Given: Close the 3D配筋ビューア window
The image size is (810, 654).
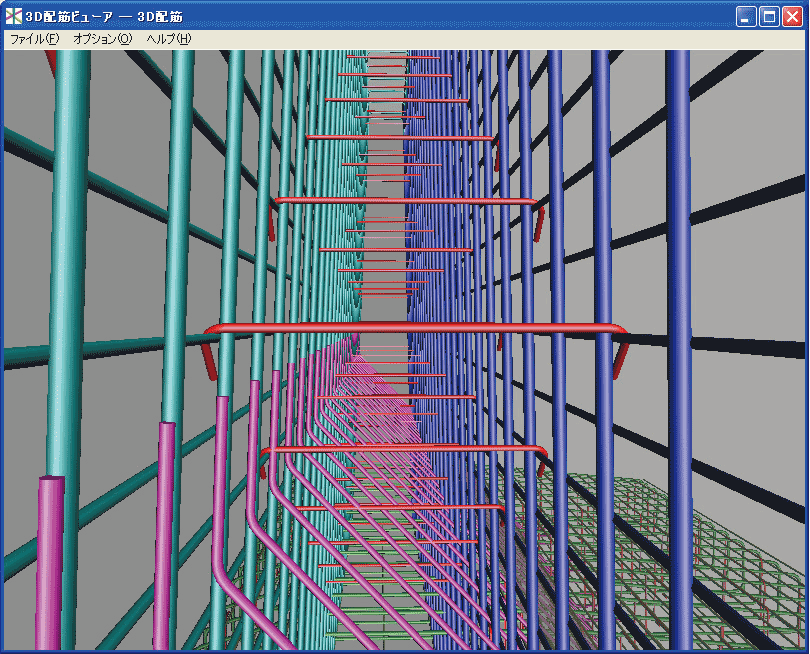Looking at the screenshot, I should [792, 17].
